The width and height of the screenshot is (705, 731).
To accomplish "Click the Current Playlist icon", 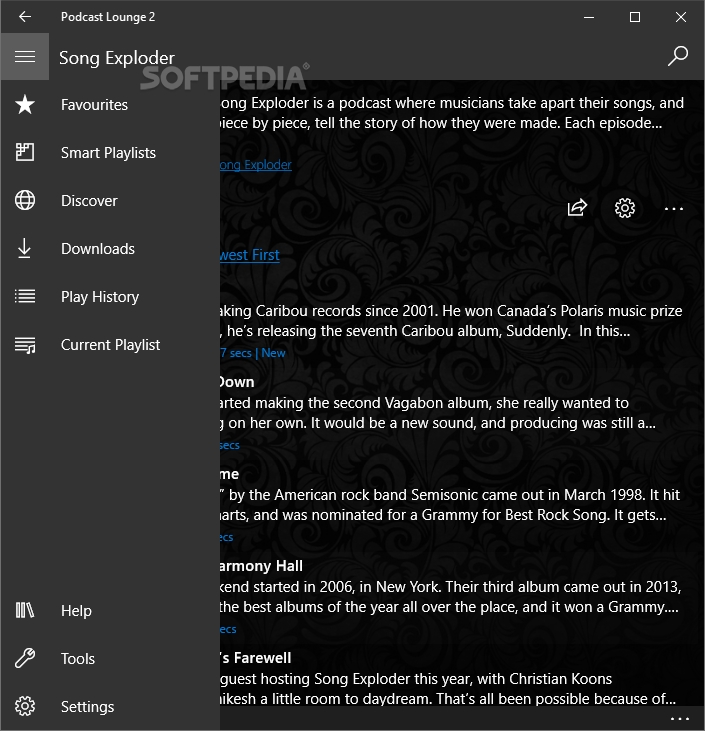I will (25, 345).
